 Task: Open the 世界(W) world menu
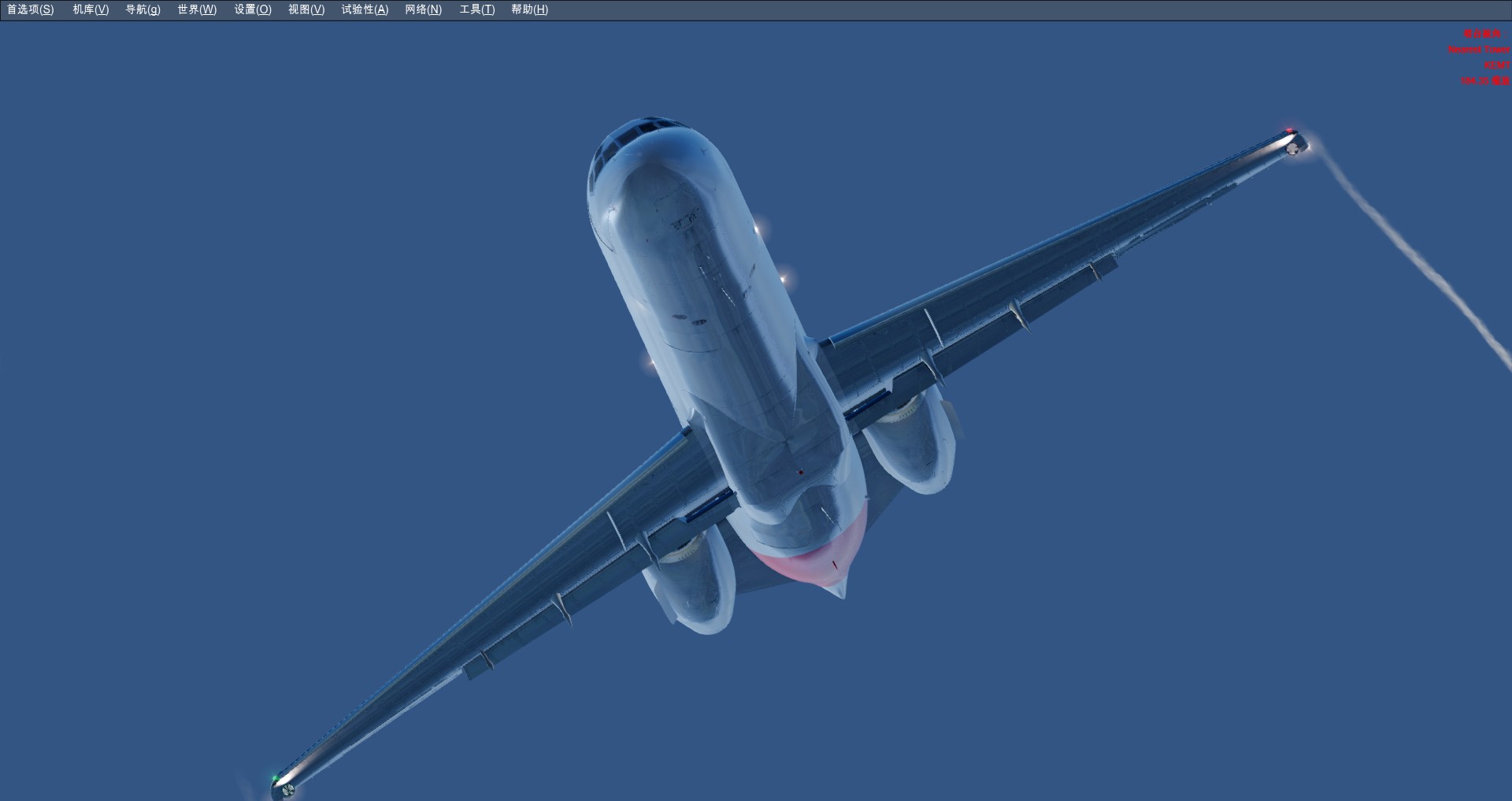coord(197,9)
